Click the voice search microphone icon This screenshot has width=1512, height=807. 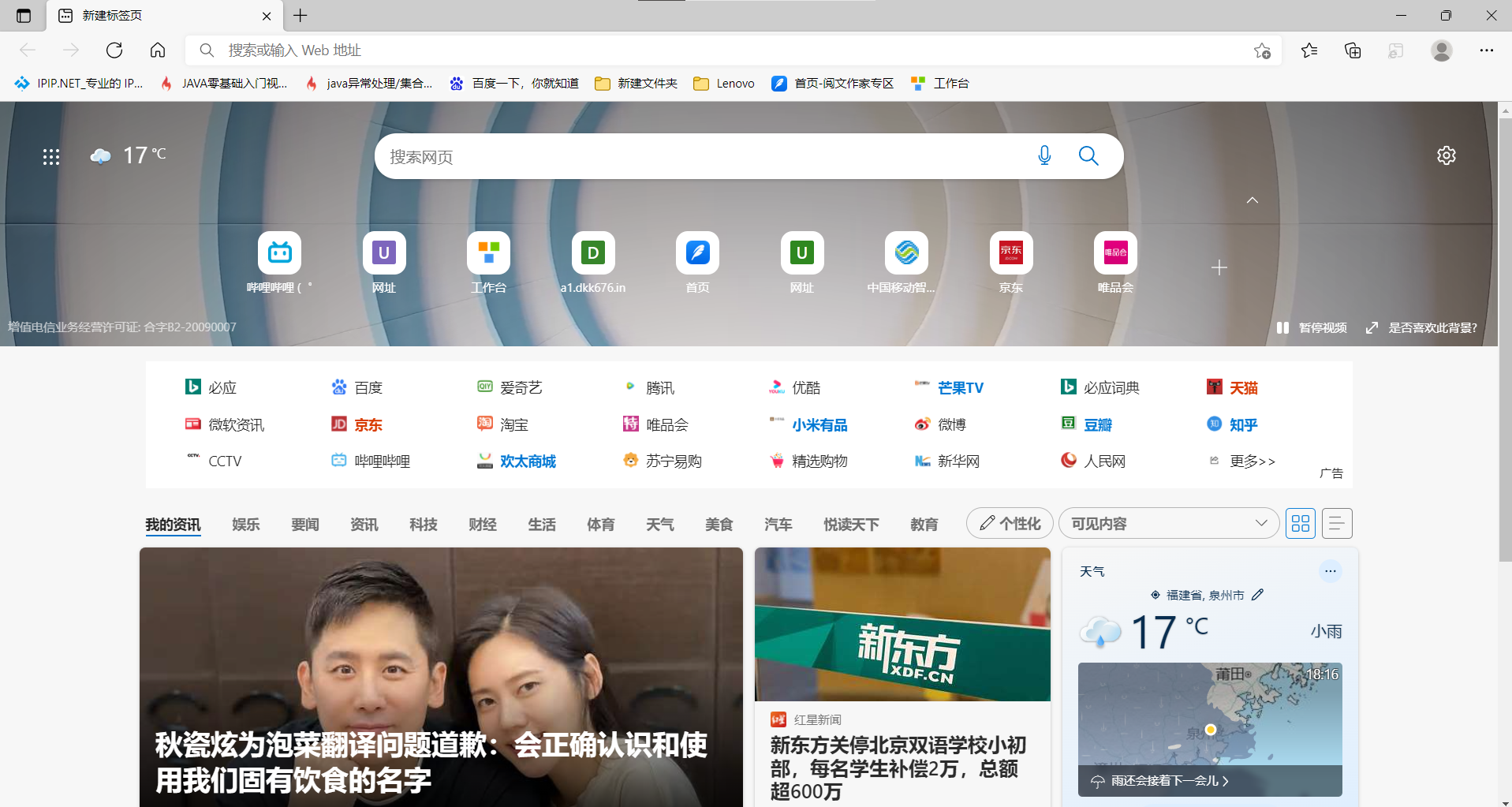click(x=1044, y=156)
